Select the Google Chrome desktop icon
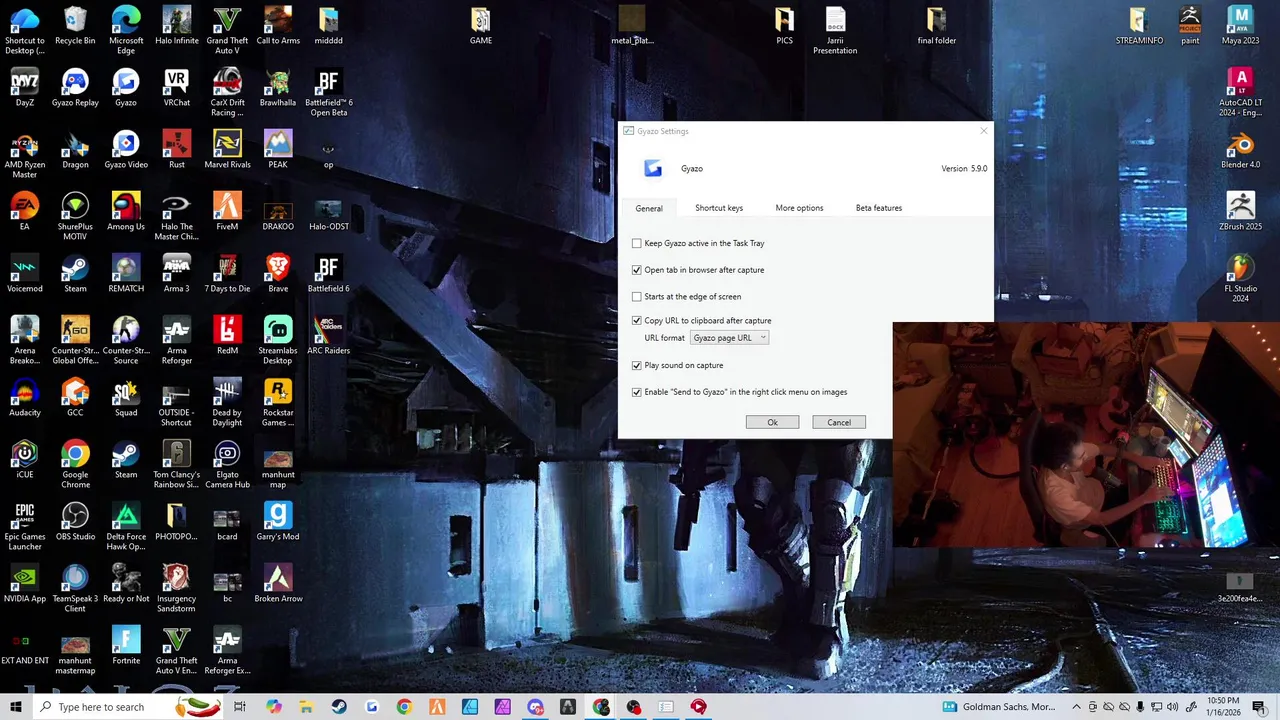This screenshot has width=1280, height=720. click(x=75, y=465)
